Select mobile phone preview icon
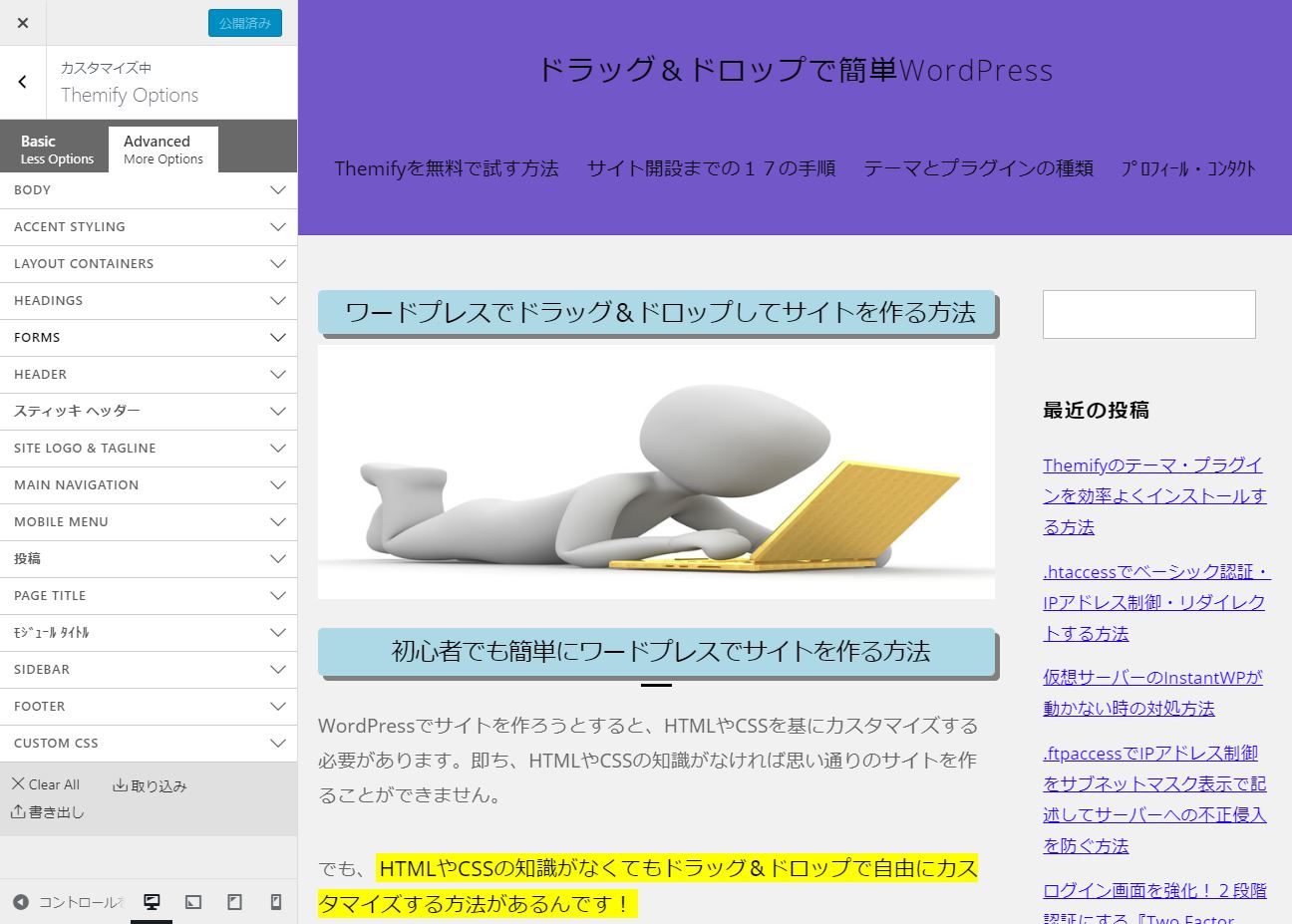This screenshot has width=1292, height=924. tap(276, 902)
